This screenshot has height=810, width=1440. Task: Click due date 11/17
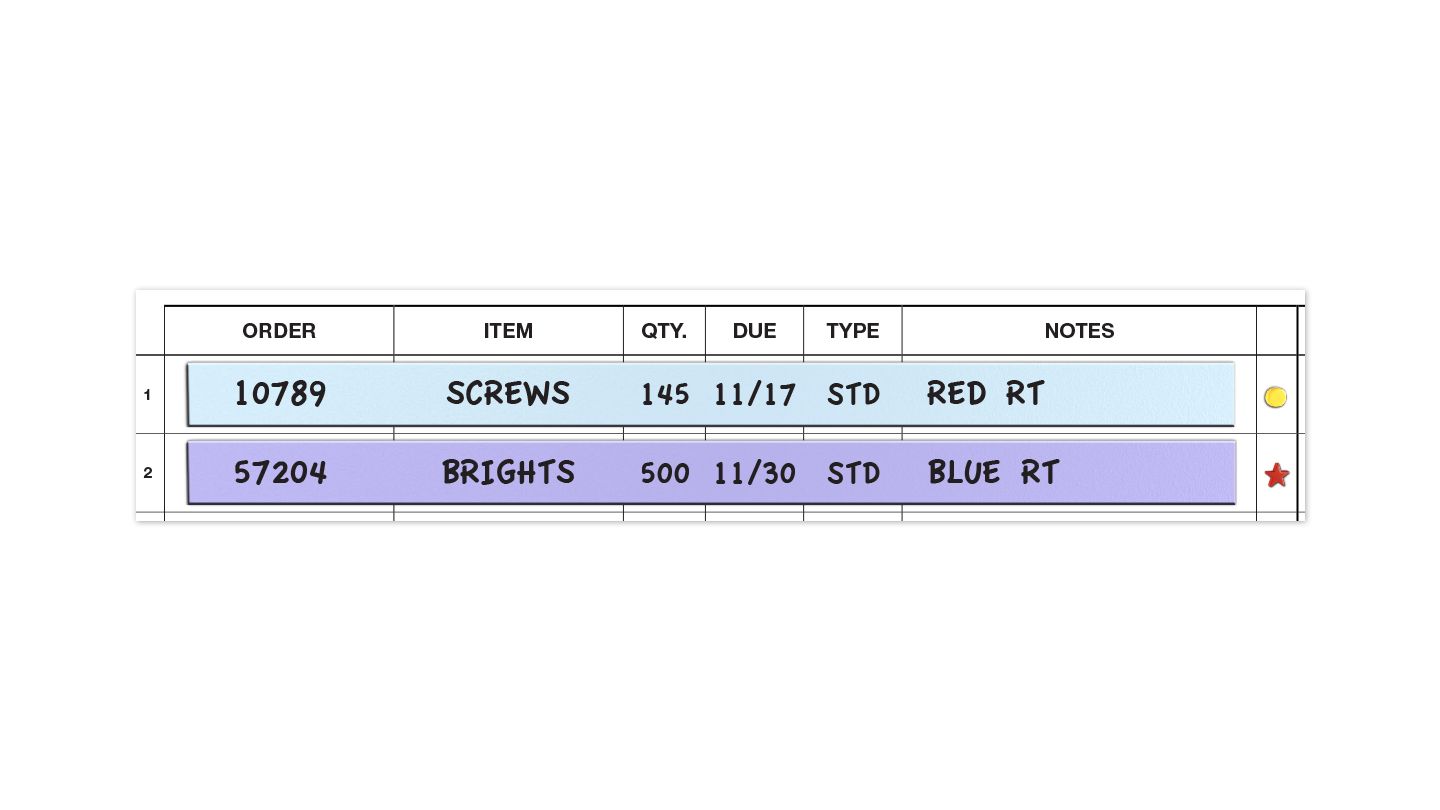click(x=755, y=395)
